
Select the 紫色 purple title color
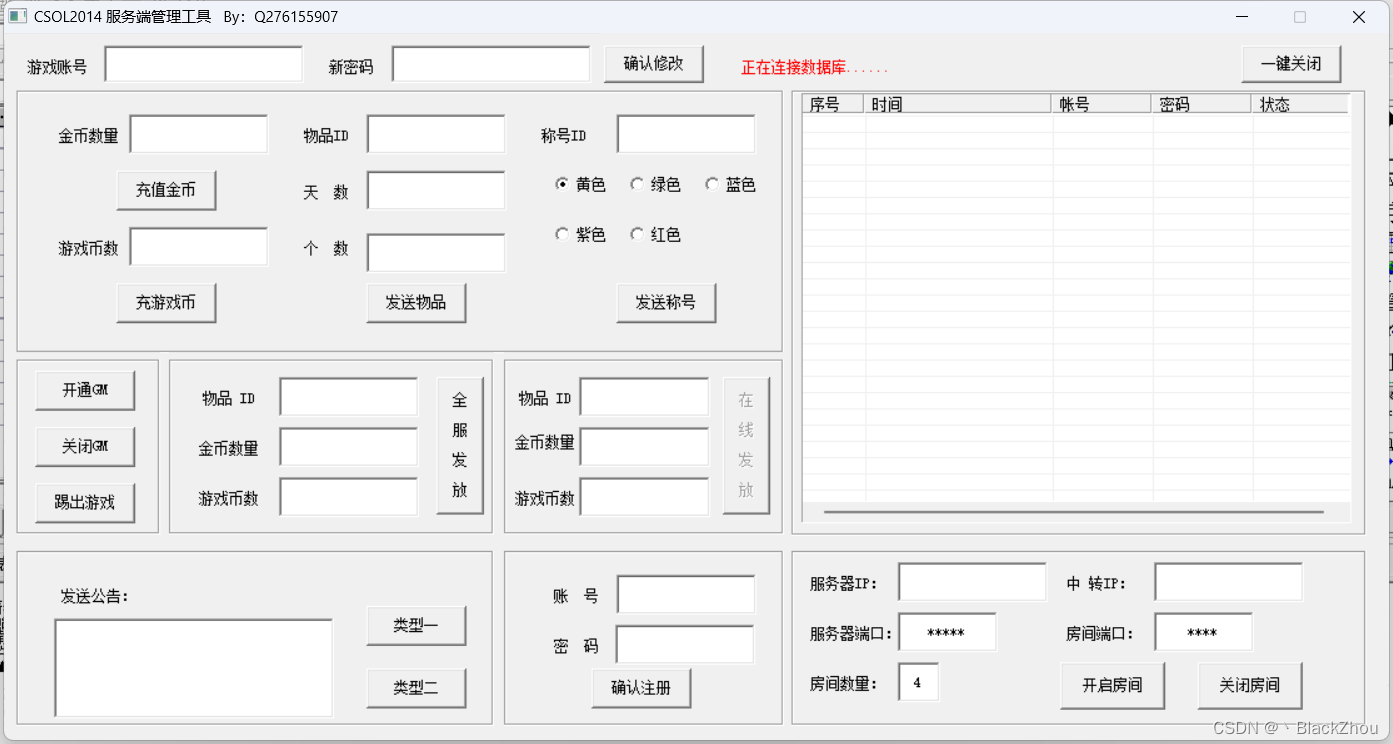pos(562,233)
